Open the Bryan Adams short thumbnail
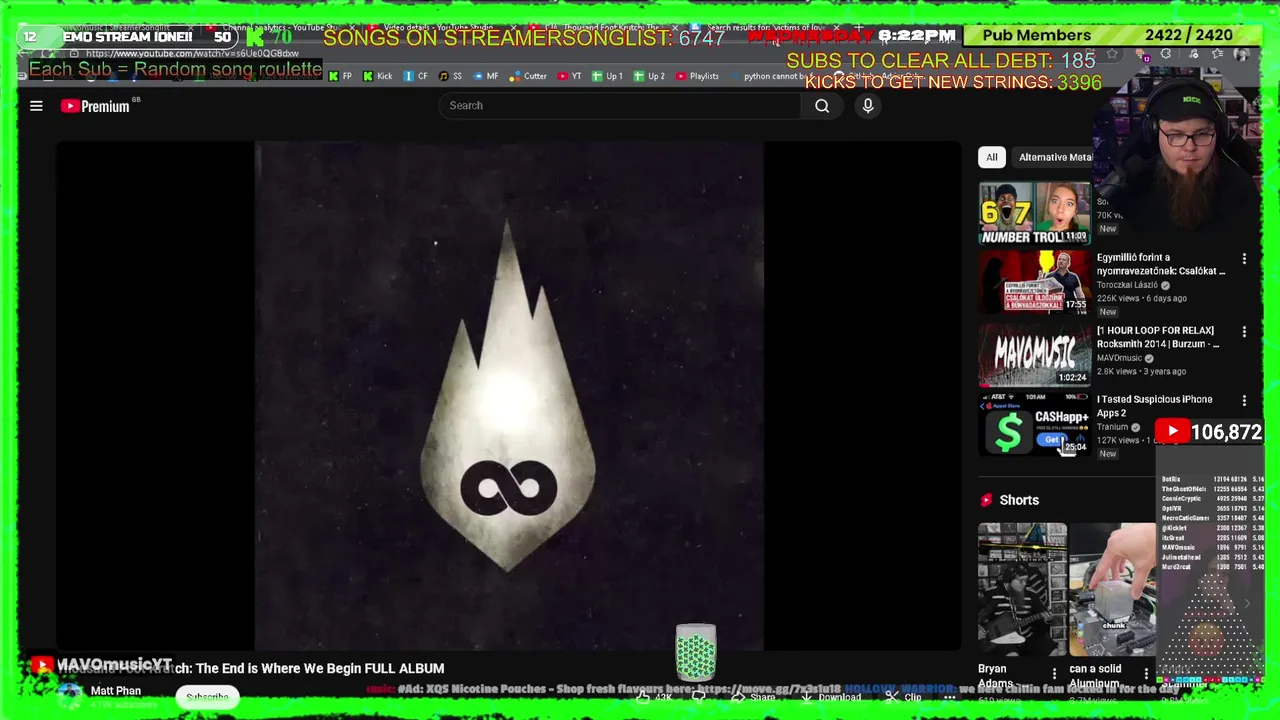The width and height of the screenshot is (1280, 720). pos(1022,589)
